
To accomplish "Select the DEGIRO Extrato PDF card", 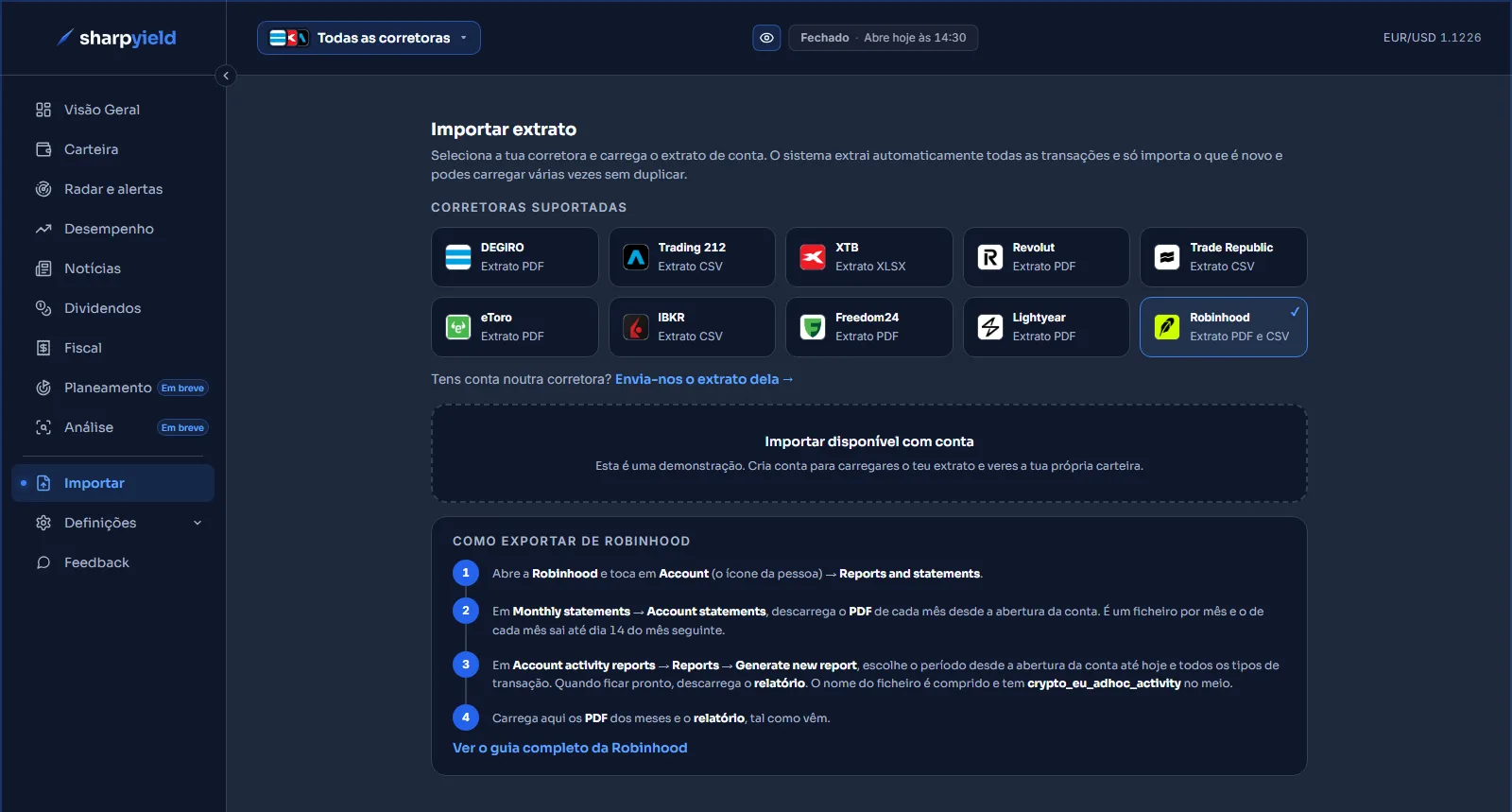I will click(515, 257).
